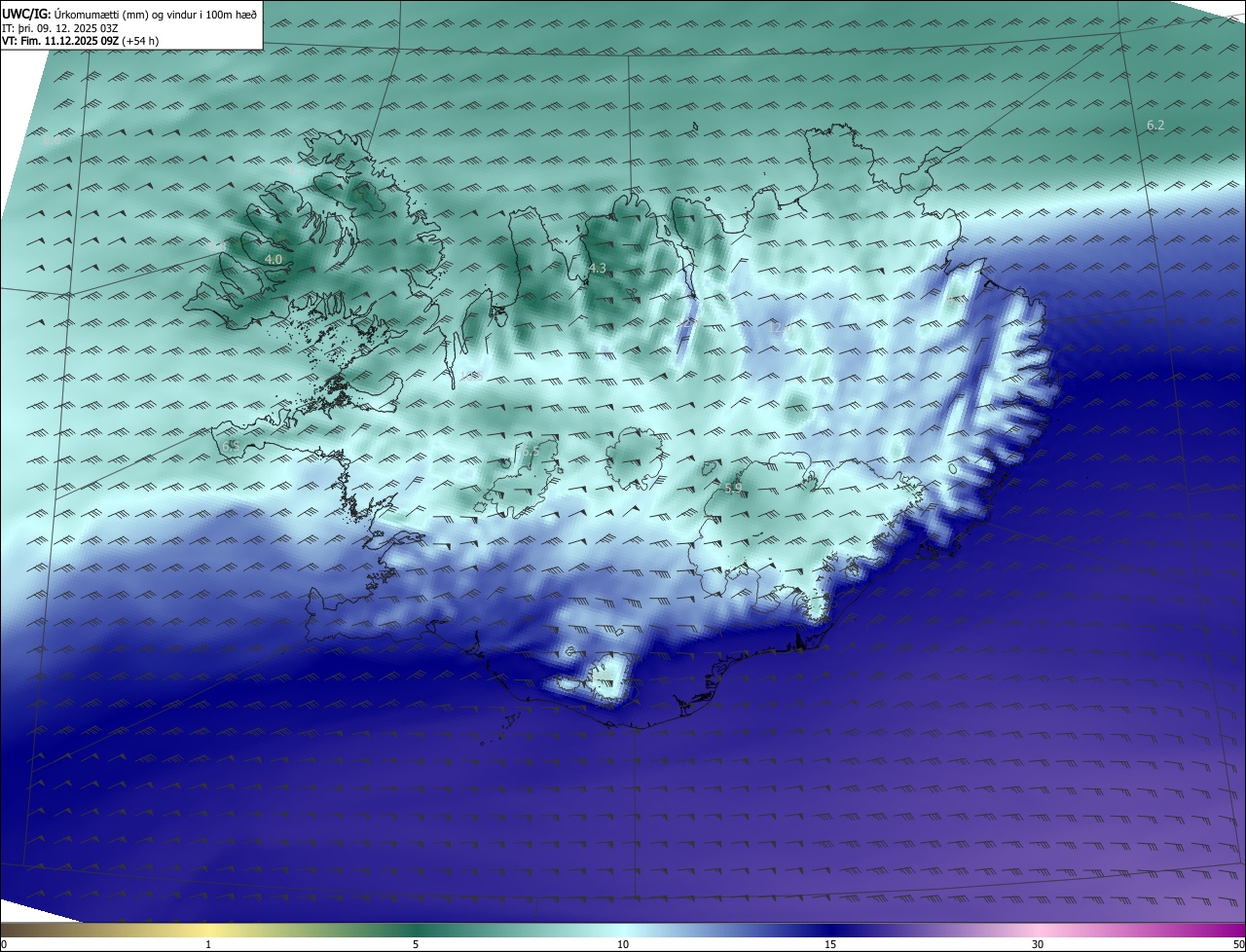This screenshot has width=1246, height=952.
Task: Click the "30" tick label on the colorbar
Action: (1038, 944)
